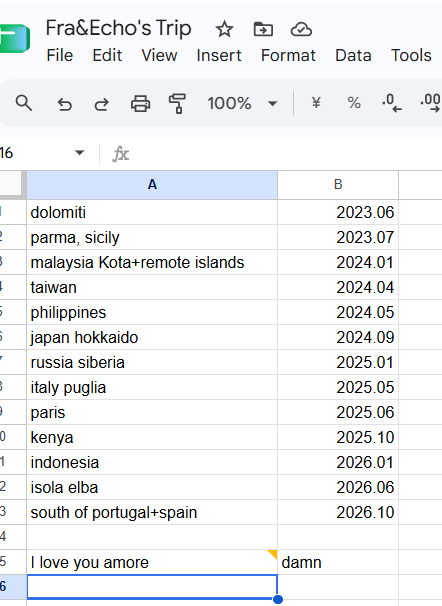Open the Tools menu

(x=411, y=55)
